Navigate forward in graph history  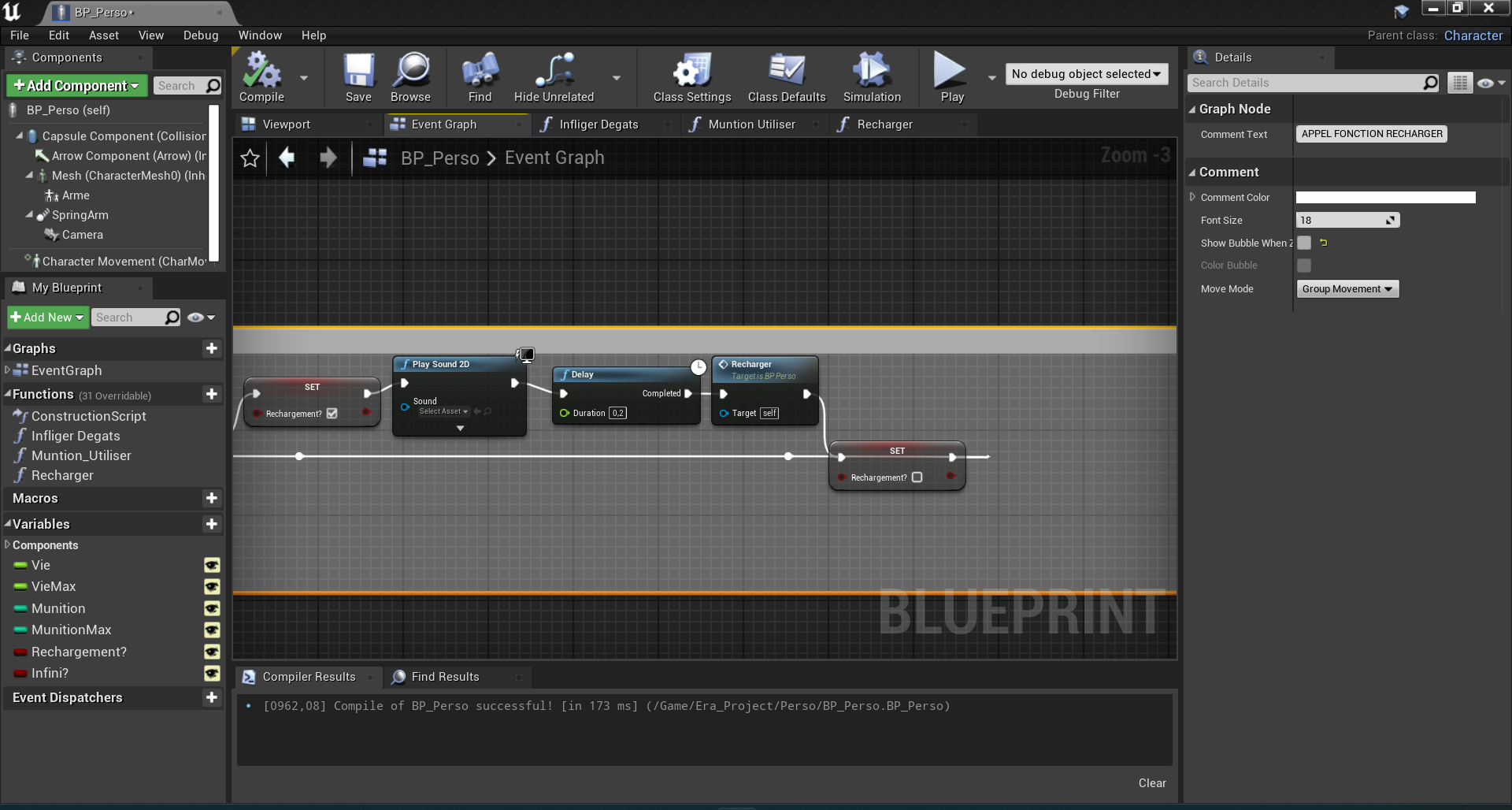click(x=328, y=158)
